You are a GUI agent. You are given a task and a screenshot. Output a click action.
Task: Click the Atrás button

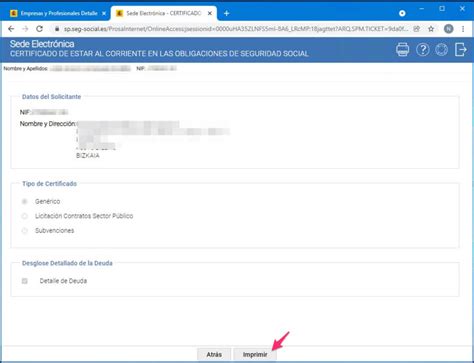(214, 354)
